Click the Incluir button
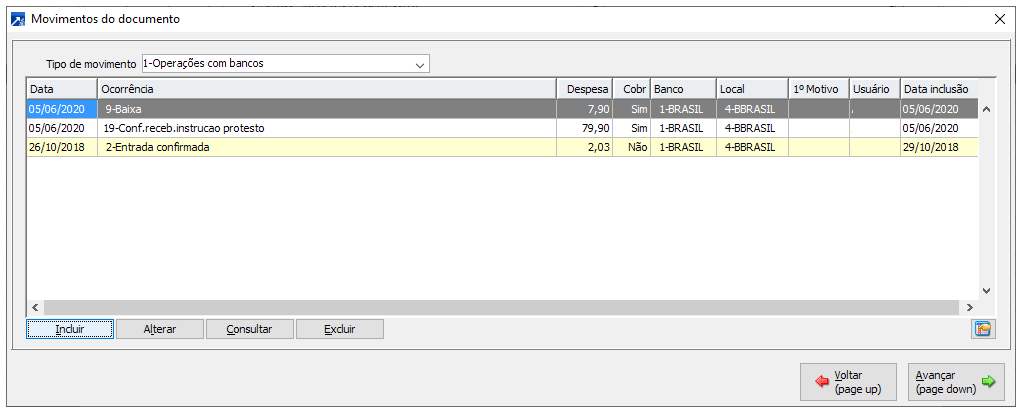Screen dimensions: 1019x412 (70, 329)
